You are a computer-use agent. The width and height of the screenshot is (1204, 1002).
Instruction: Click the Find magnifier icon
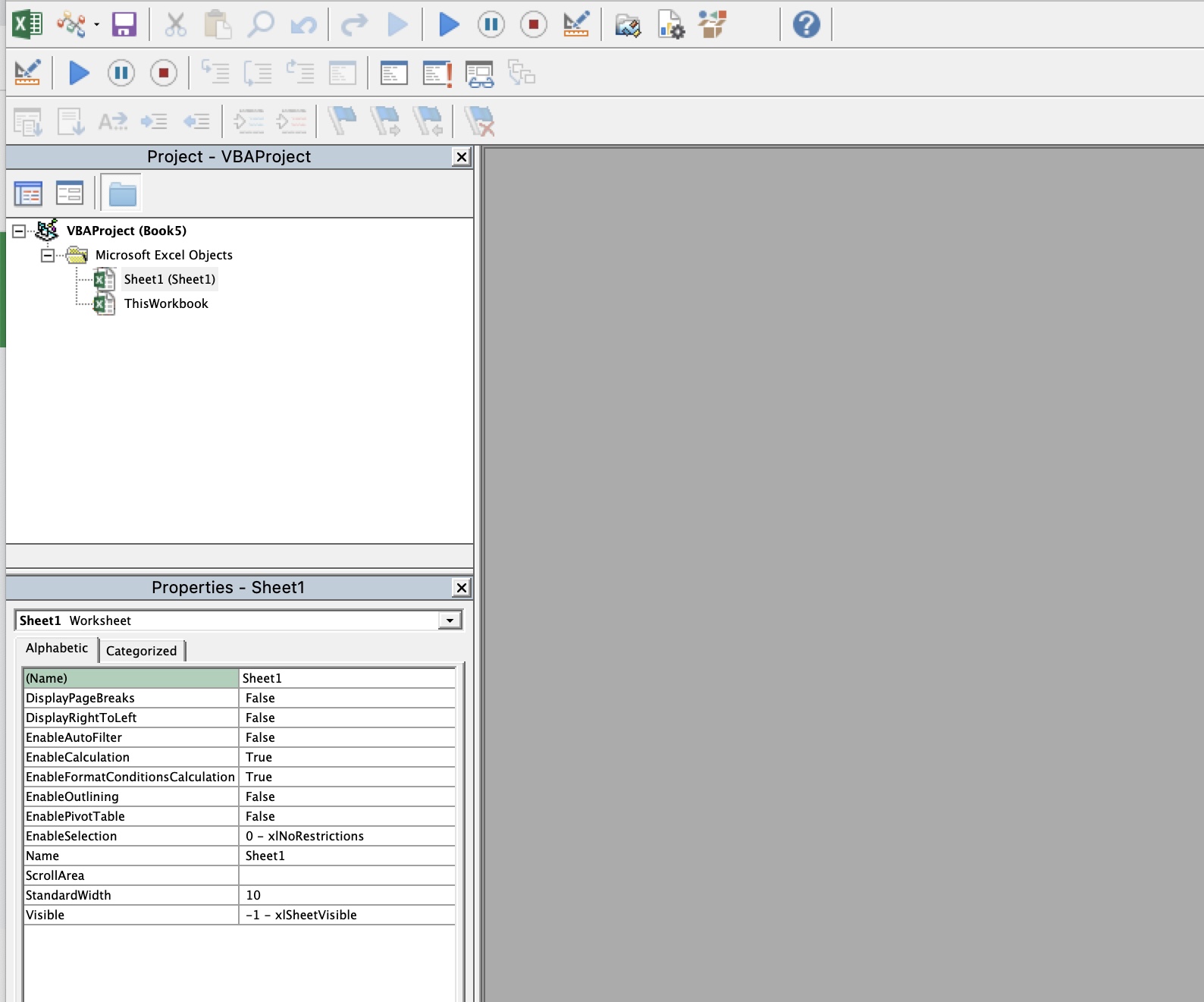[x=261, y=24]
